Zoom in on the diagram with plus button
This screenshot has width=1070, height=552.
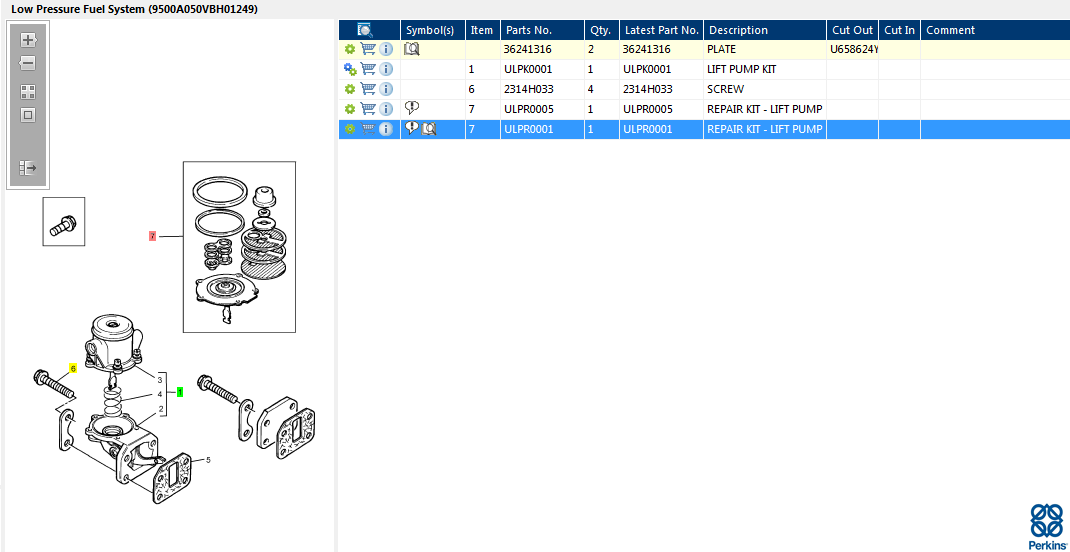click(28, 40)
